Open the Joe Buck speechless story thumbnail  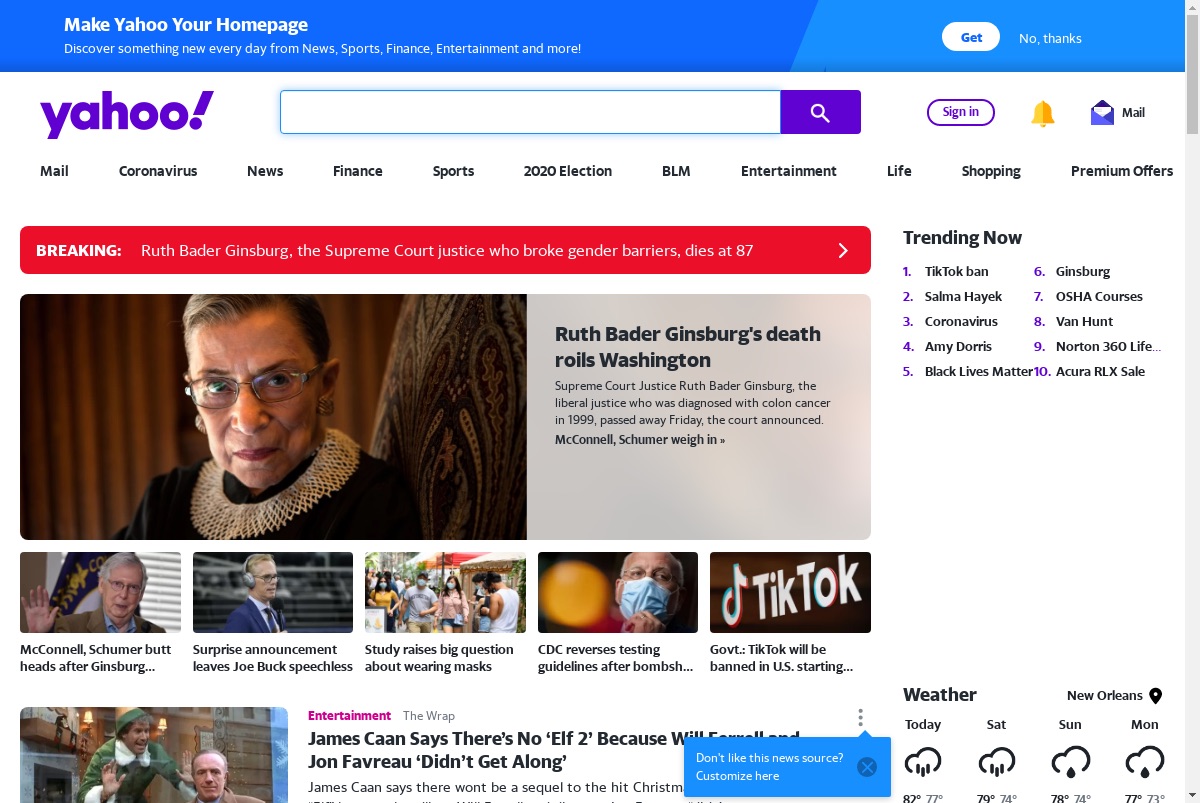coord(273,592)
